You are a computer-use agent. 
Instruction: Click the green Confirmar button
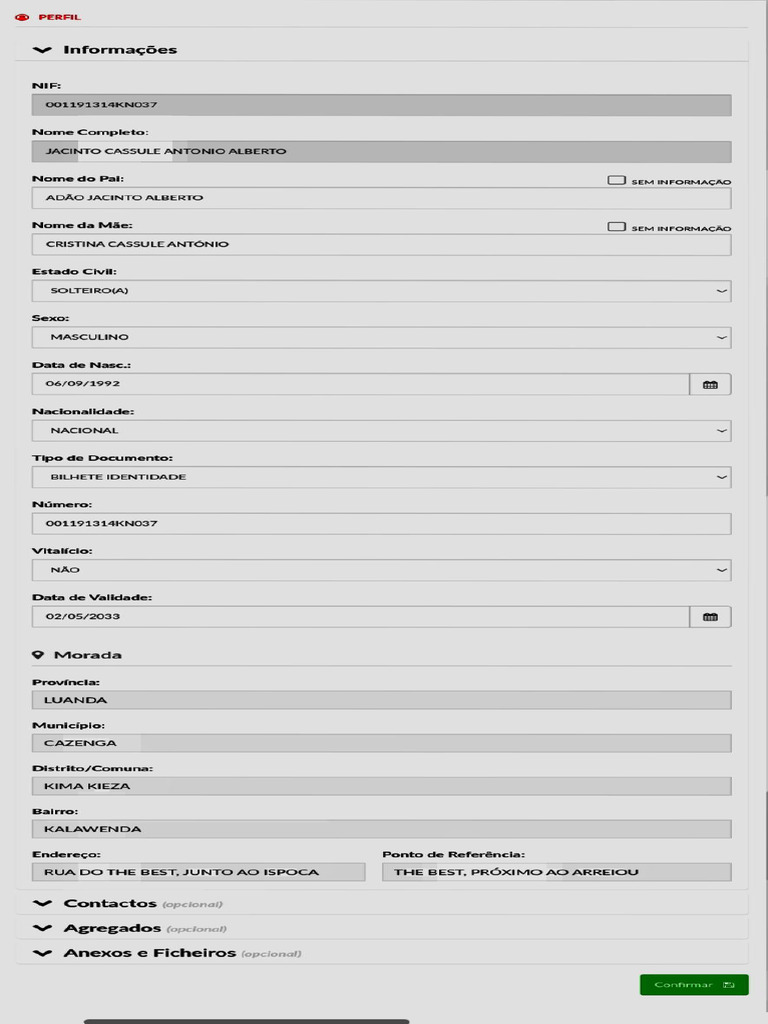pos(694,985)
